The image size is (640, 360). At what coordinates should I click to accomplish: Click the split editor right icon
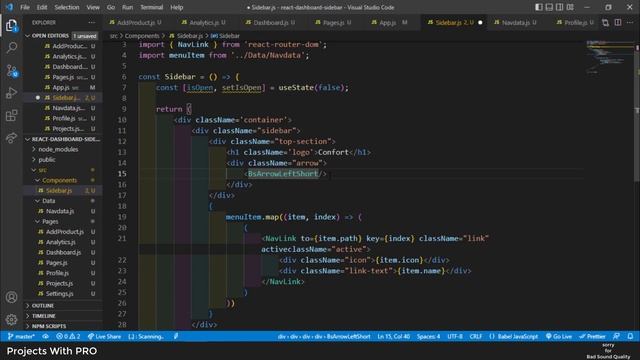point(618,22)
